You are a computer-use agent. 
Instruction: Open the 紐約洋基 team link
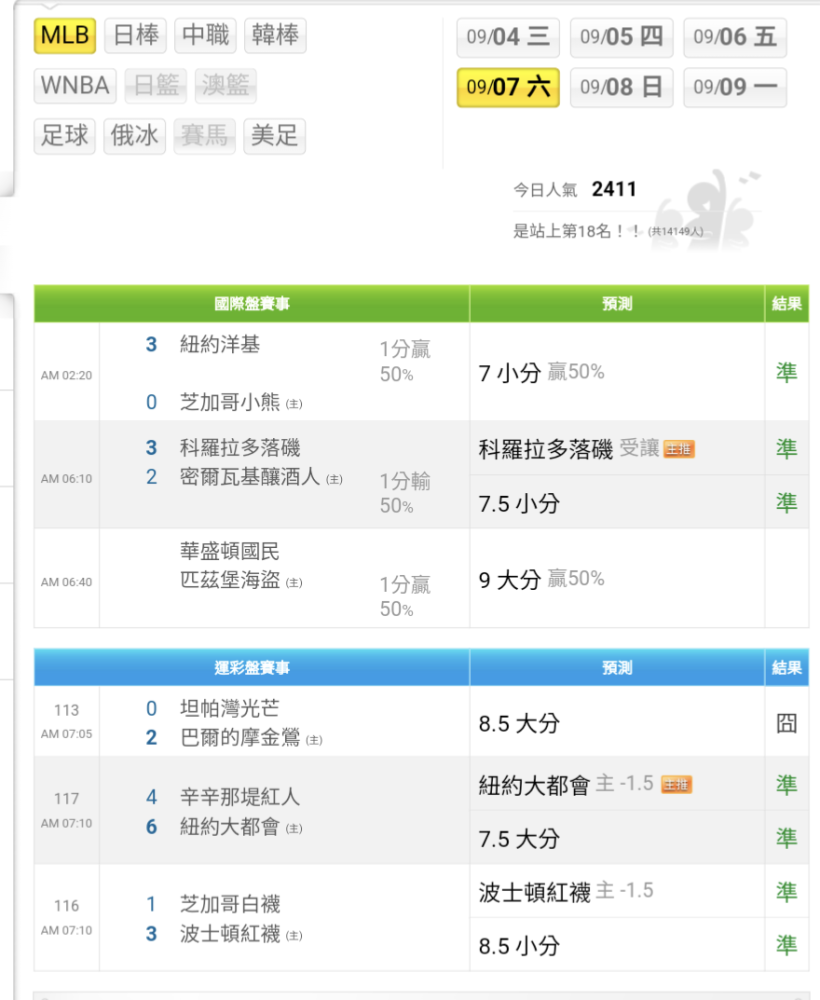219,344
